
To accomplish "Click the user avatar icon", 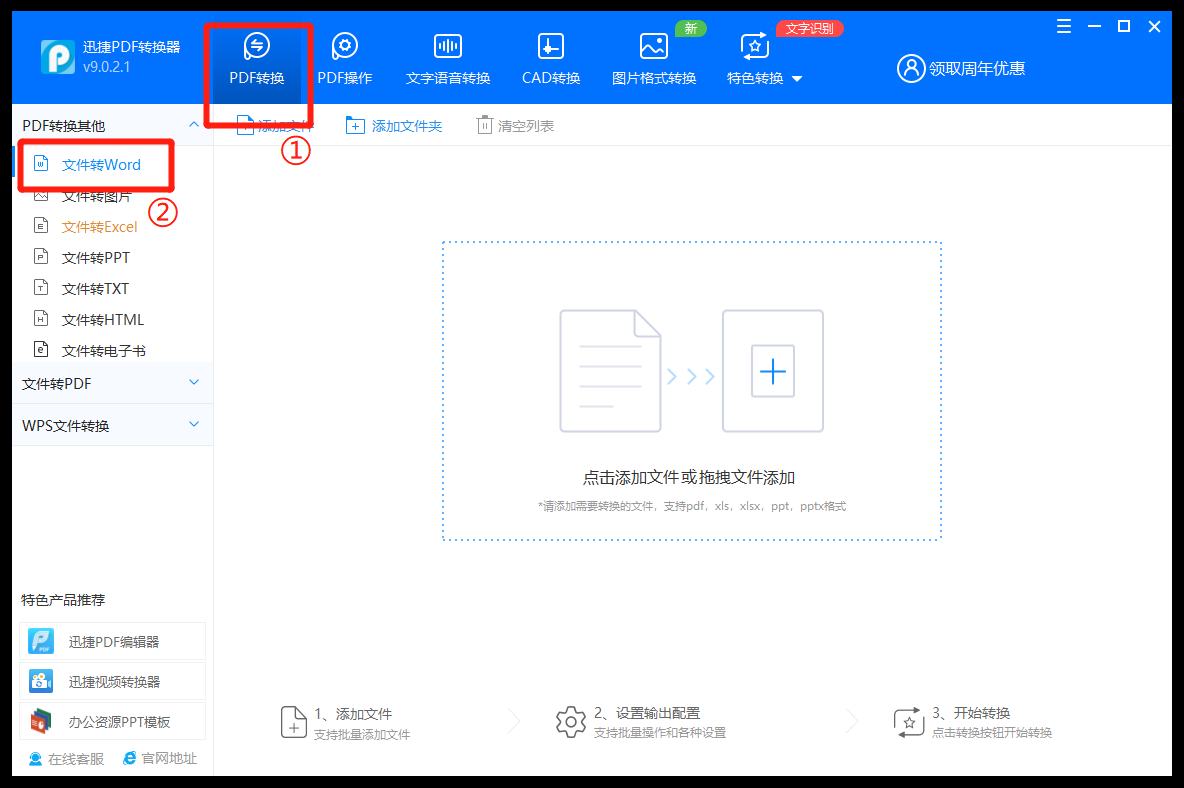I will [x=911, y=69].
